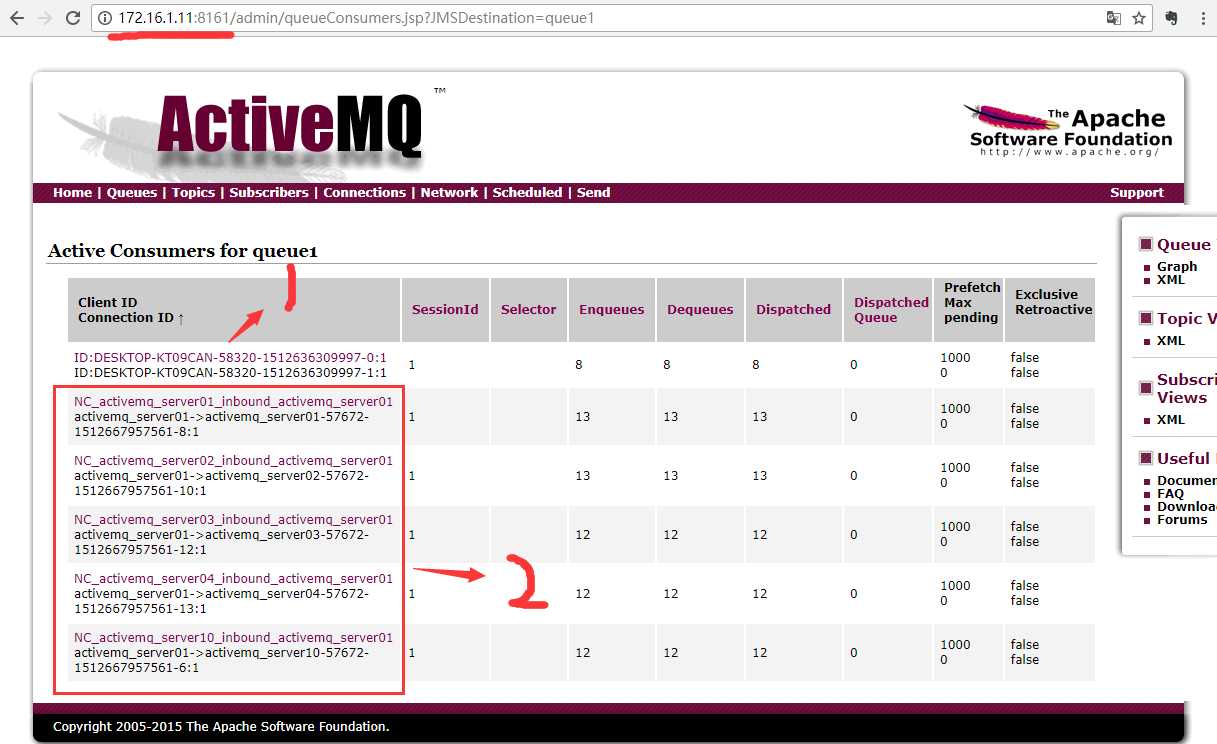Sort by the SessionId column header
Screen dimensions: 1217x744
coord(445,310)
